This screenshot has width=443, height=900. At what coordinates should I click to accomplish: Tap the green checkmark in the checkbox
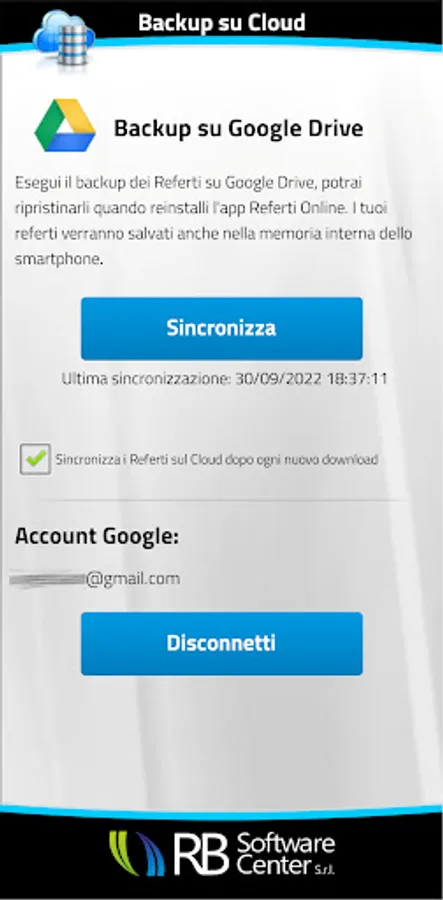(36, 458)
